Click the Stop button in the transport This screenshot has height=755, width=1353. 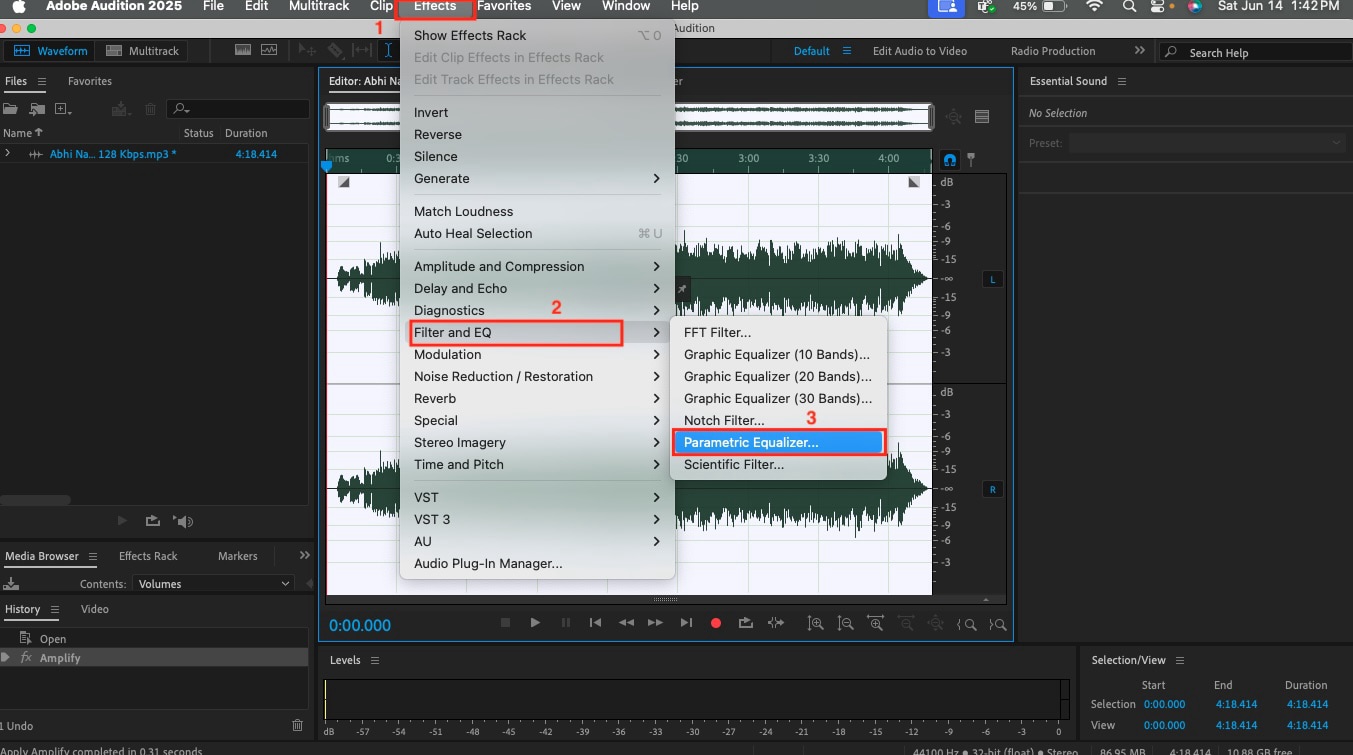coord(505,623)
